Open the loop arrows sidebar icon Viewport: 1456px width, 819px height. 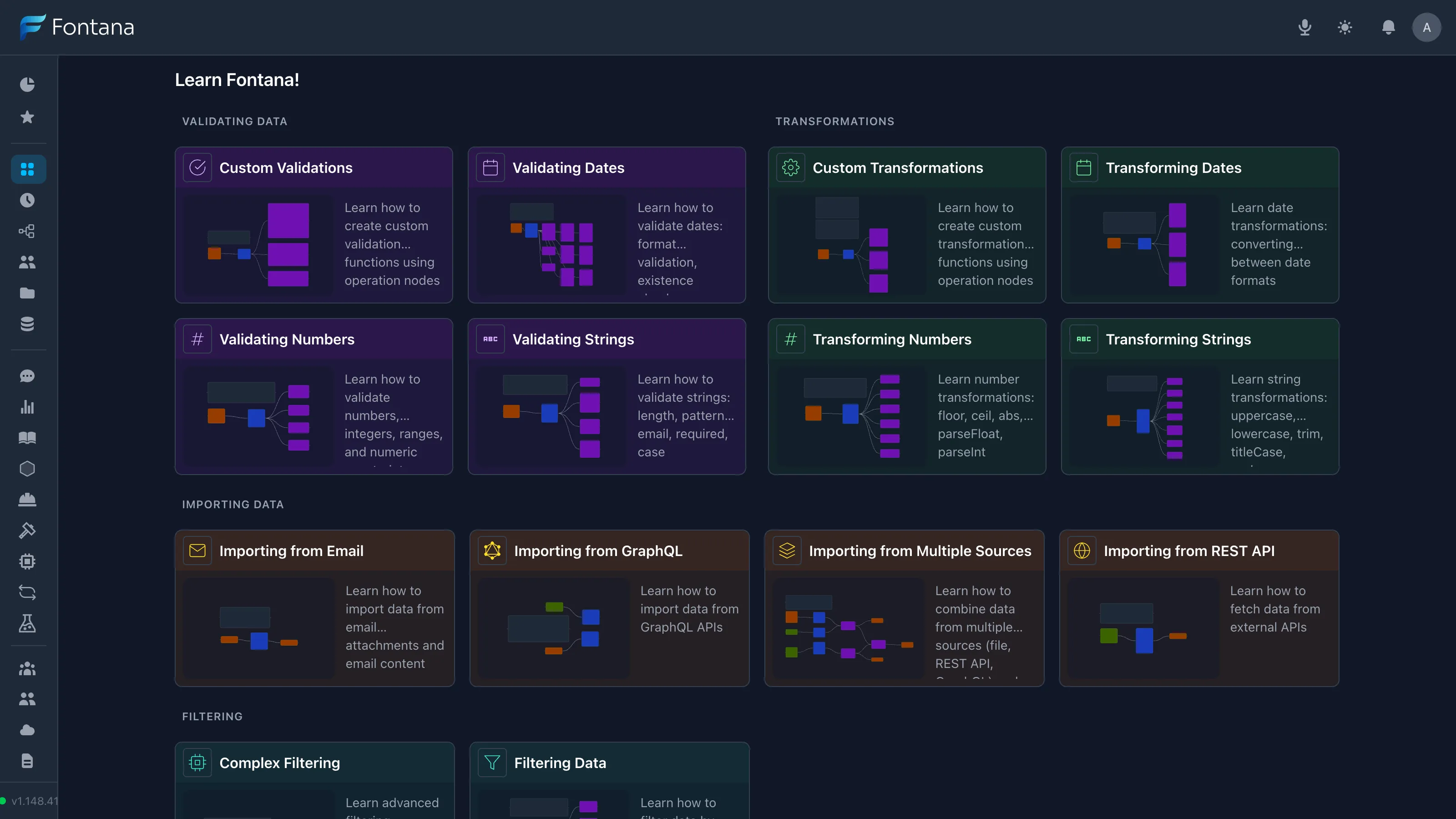click(27, 592)
